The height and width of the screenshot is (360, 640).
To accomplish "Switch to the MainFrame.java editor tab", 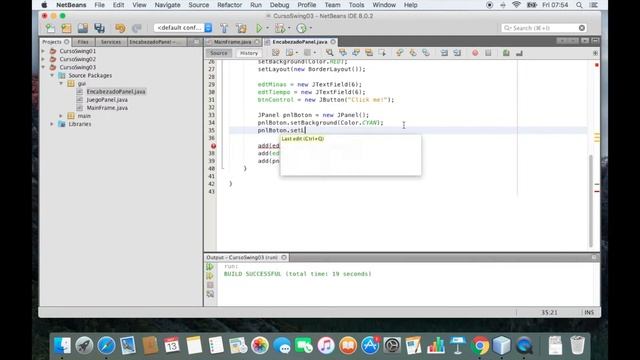I will tap(233, 42).
